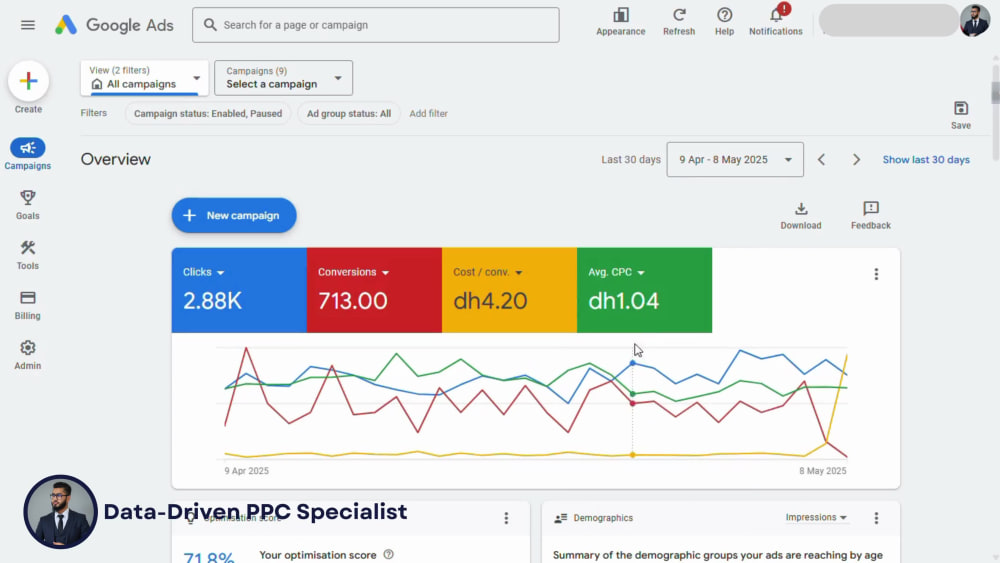Open the Notifications bell

click(776, 22)
